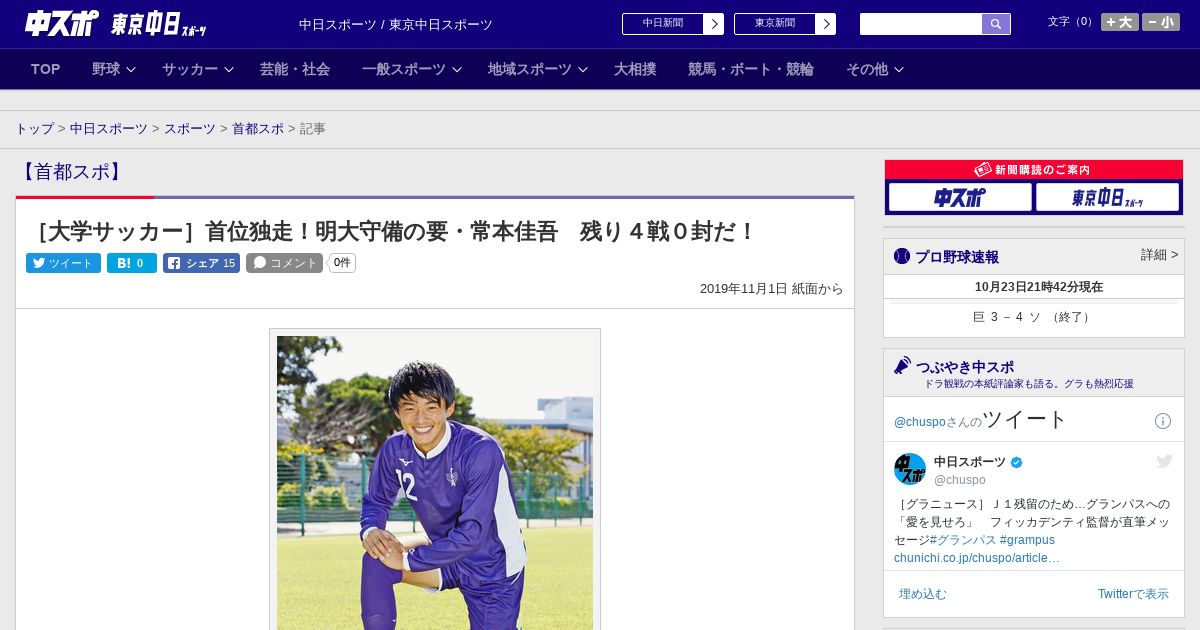The image size is (1200, 630).
Task: Click the 中スポ logo in header
Action: coord(61,23)
